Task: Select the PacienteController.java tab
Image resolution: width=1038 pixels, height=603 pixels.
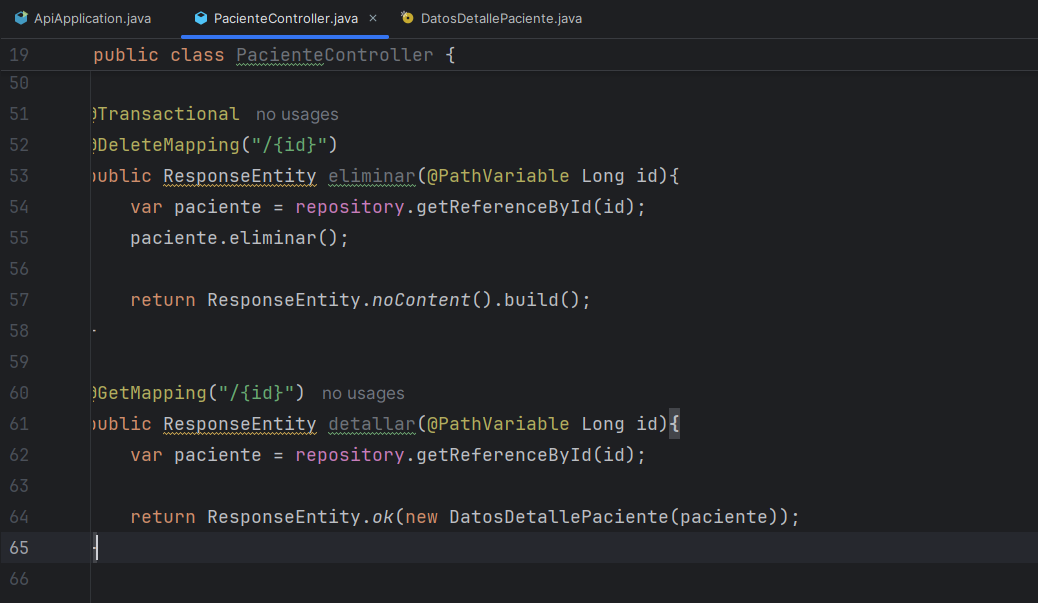Action: (285, 19)
